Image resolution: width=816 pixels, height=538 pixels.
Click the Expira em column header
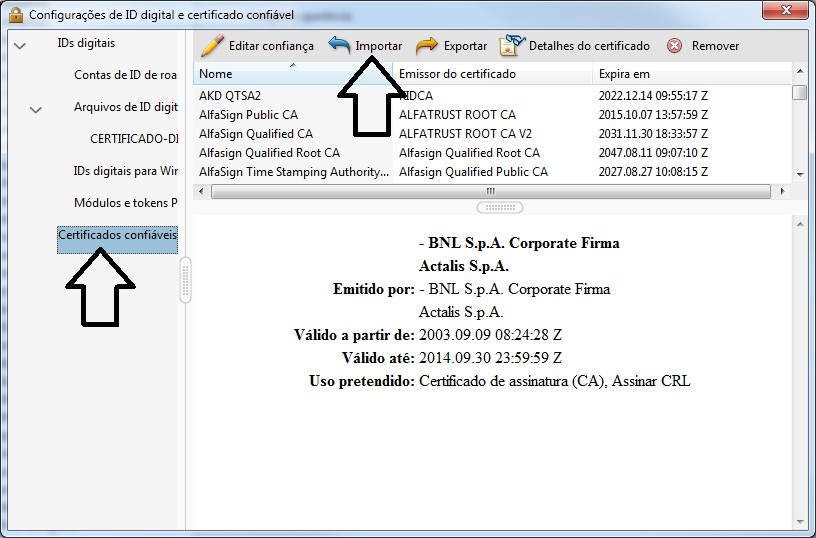pyautogui.click(x=690, y=74)
